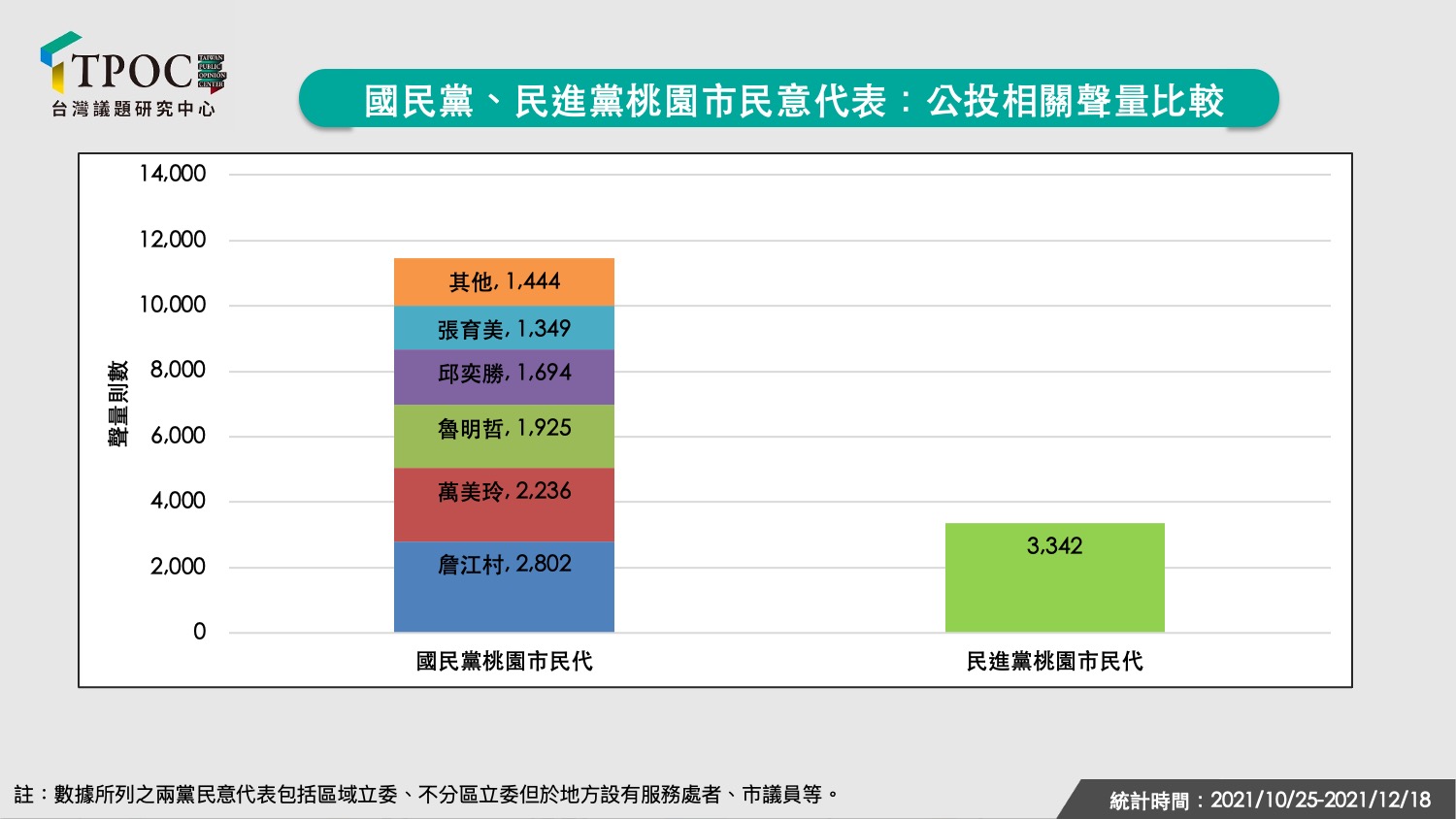This screenshot has width=1456, height=819.
Task: Click the 14,000 axis tick label
Action: pos(173,174)
